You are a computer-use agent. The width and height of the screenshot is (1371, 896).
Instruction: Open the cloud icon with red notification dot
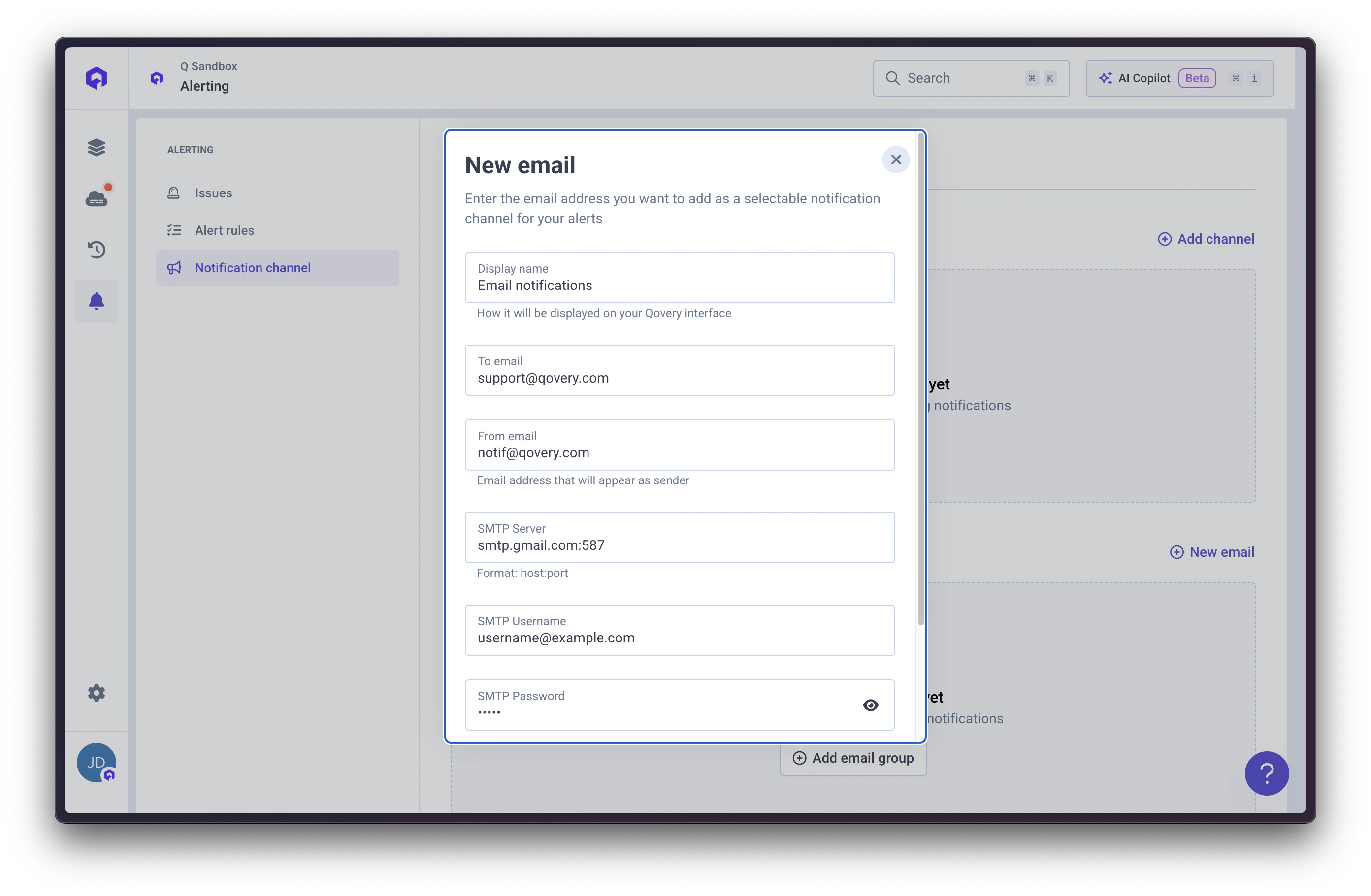tap(96, 198)
